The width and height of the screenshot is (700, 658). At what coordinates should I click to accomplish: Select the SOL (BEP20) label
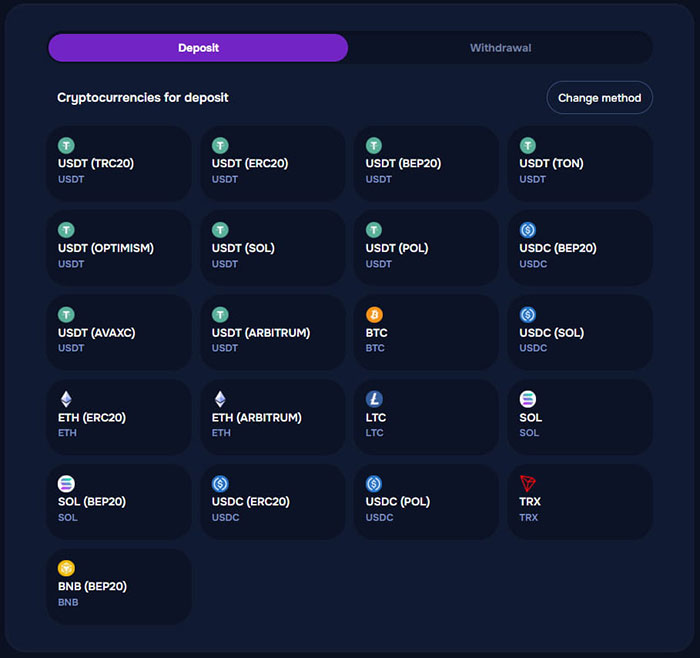[92, 502]
